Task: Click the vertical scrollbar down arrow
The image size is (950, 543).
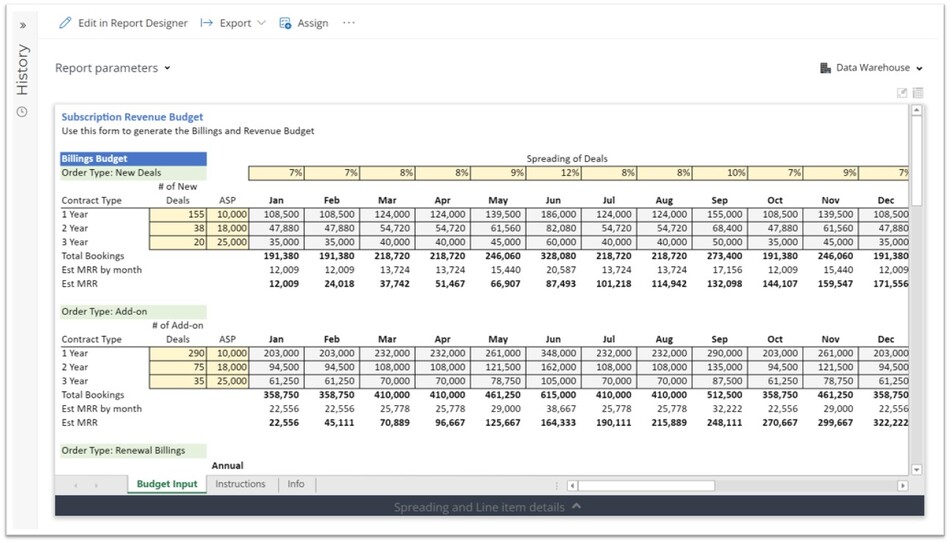Action: tap(917, 469)
